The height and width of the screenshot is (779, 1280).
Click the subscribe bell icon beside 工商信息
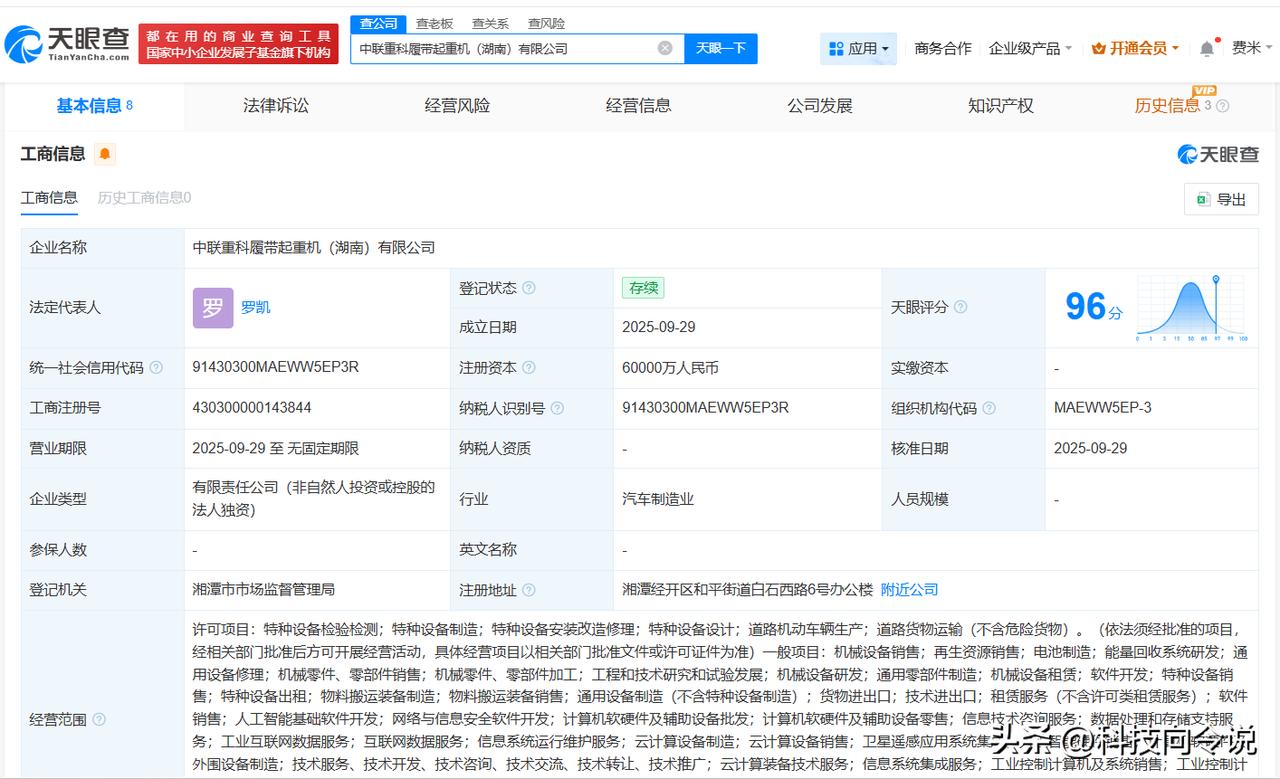tap(105, 154)
